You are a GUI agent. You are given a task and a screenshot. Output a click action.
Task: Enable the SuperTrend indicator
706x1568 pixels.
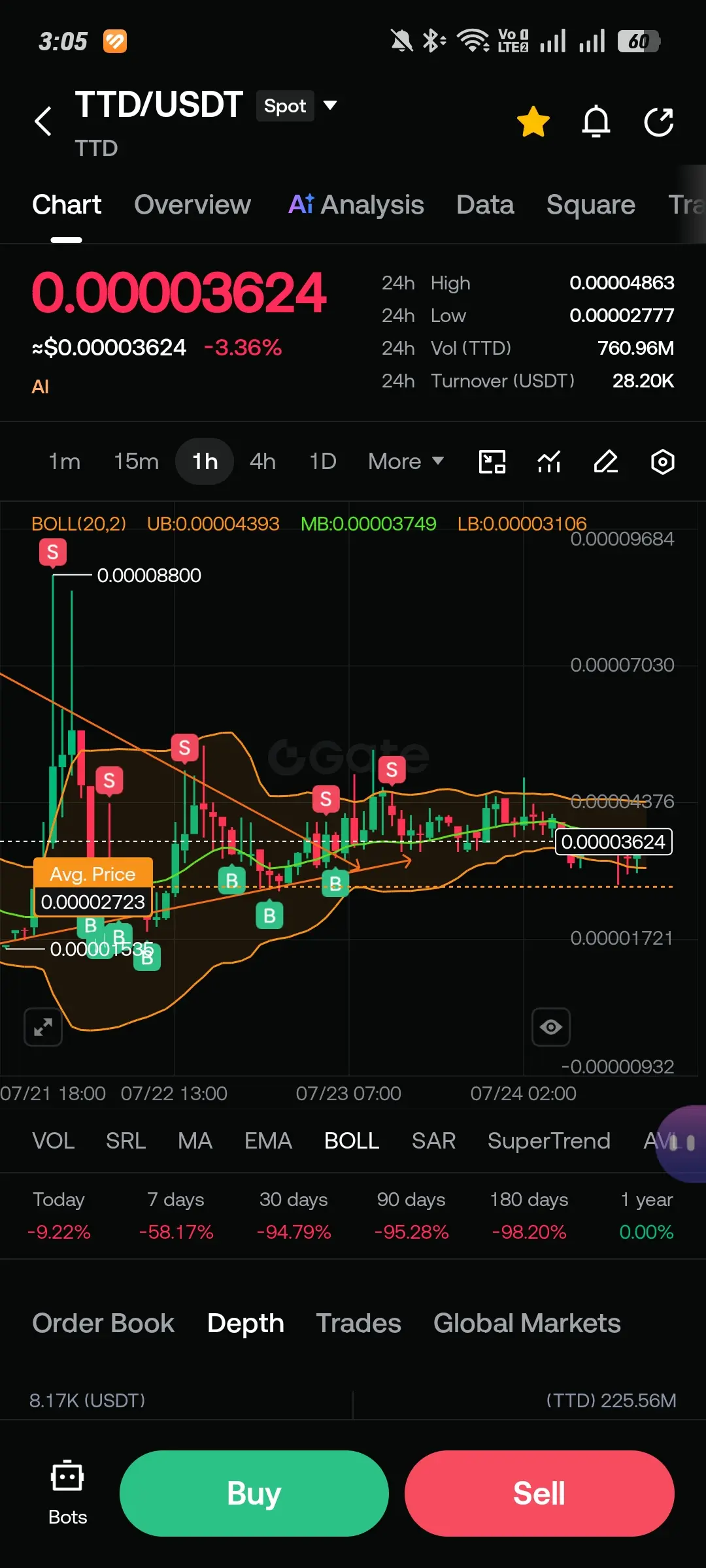click(x=549, y=1141)
